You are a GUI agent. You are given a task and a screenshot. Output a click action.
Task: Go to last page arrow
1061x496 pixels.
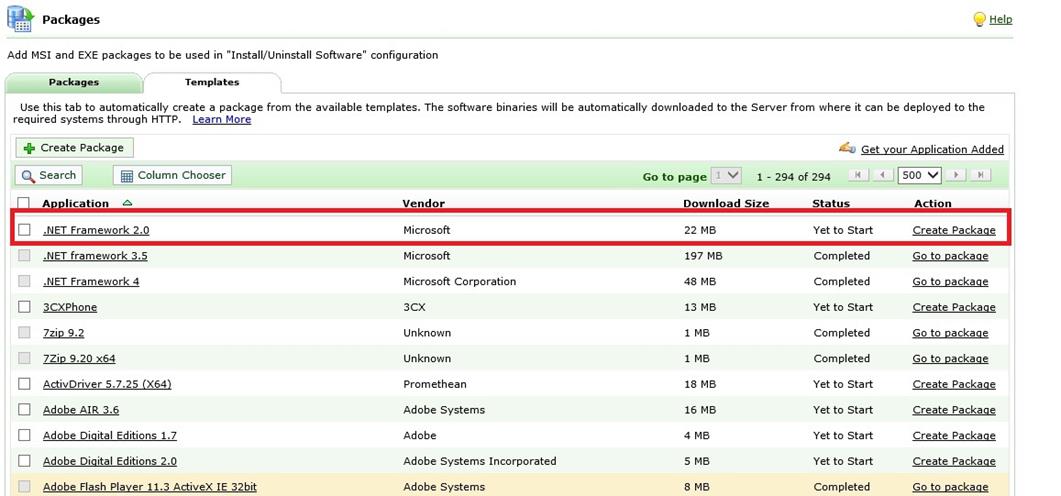tap(980, 175)
